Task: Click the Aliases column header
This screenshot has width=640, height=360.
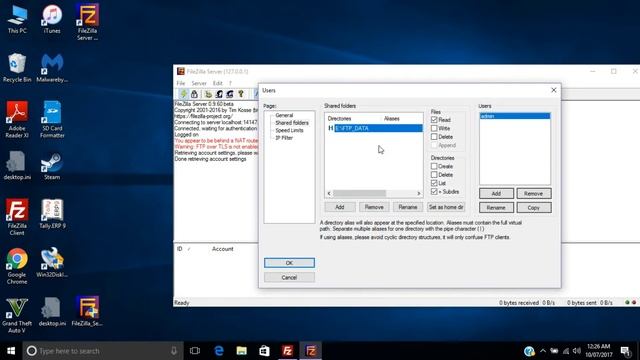Action: tap(391, 119)
